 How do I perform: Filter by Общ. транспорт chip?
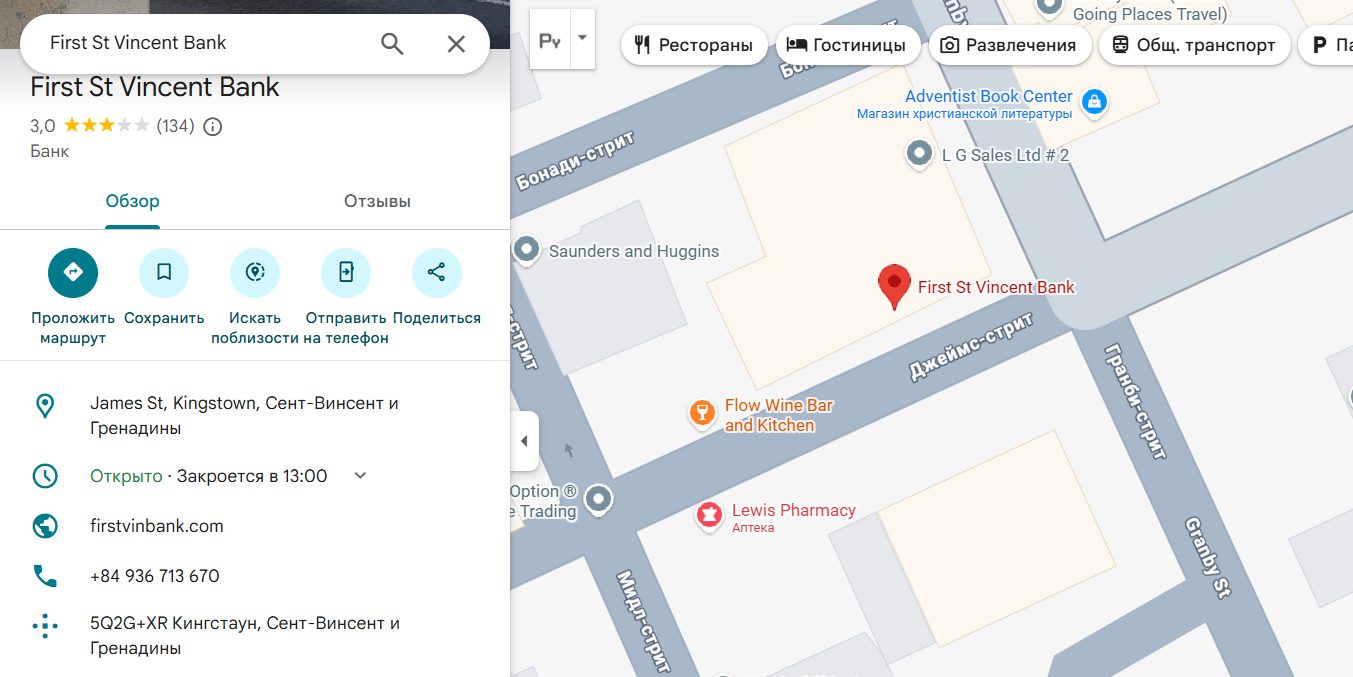1194,45
